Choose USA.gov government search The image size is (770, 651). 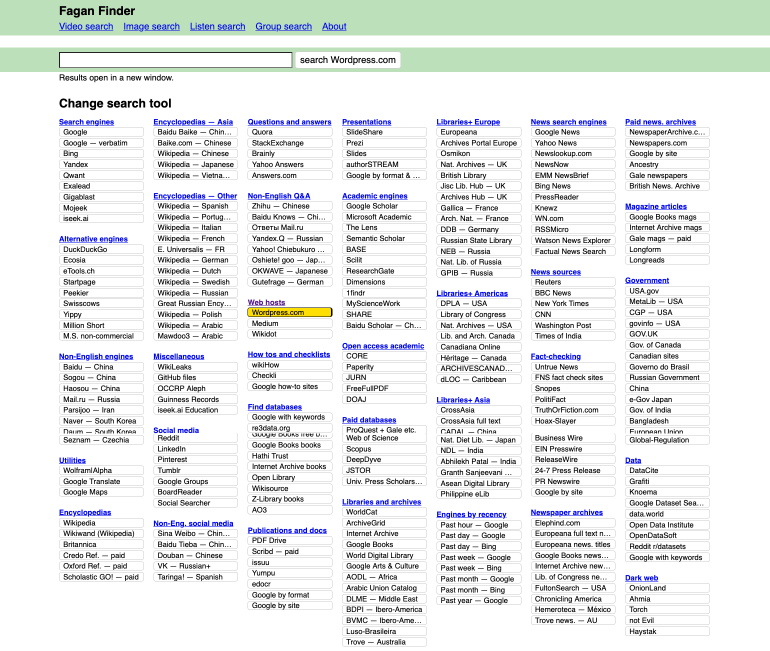click(x=667, y=291)
